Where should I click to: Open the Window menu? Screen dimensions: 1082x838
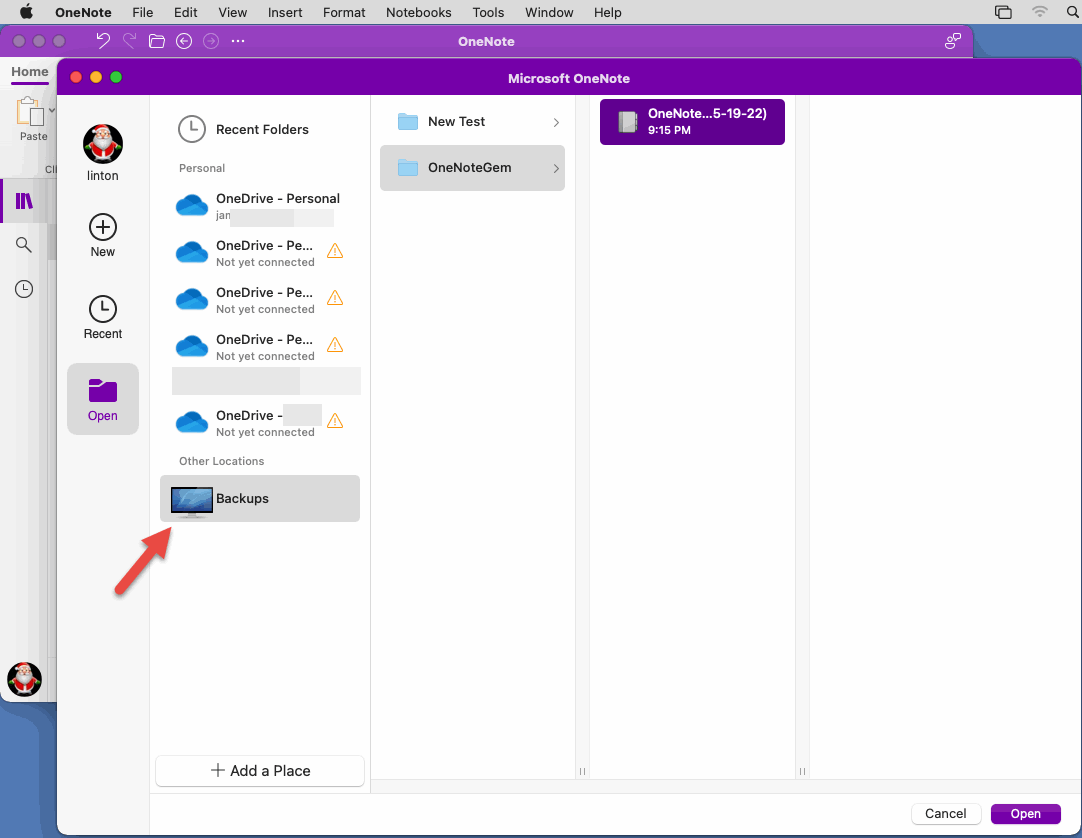549,12
